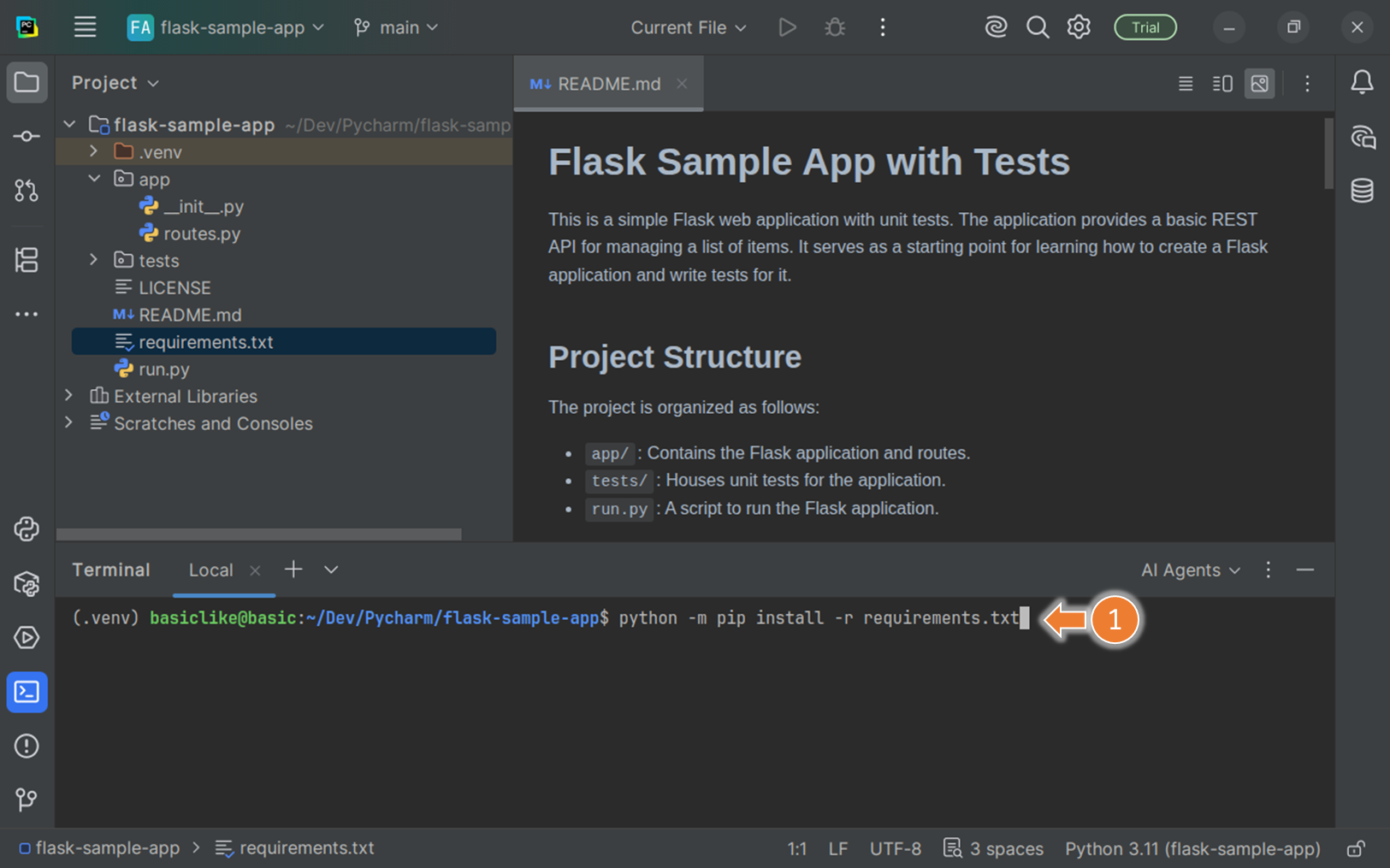Open Python 3.11 interpreter selector

(1192, 849)
